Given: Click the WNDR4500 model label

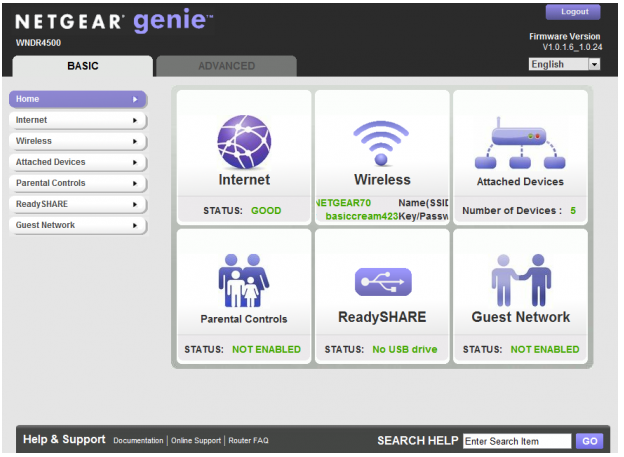Looking at the screenshot, I should [38, 43].
